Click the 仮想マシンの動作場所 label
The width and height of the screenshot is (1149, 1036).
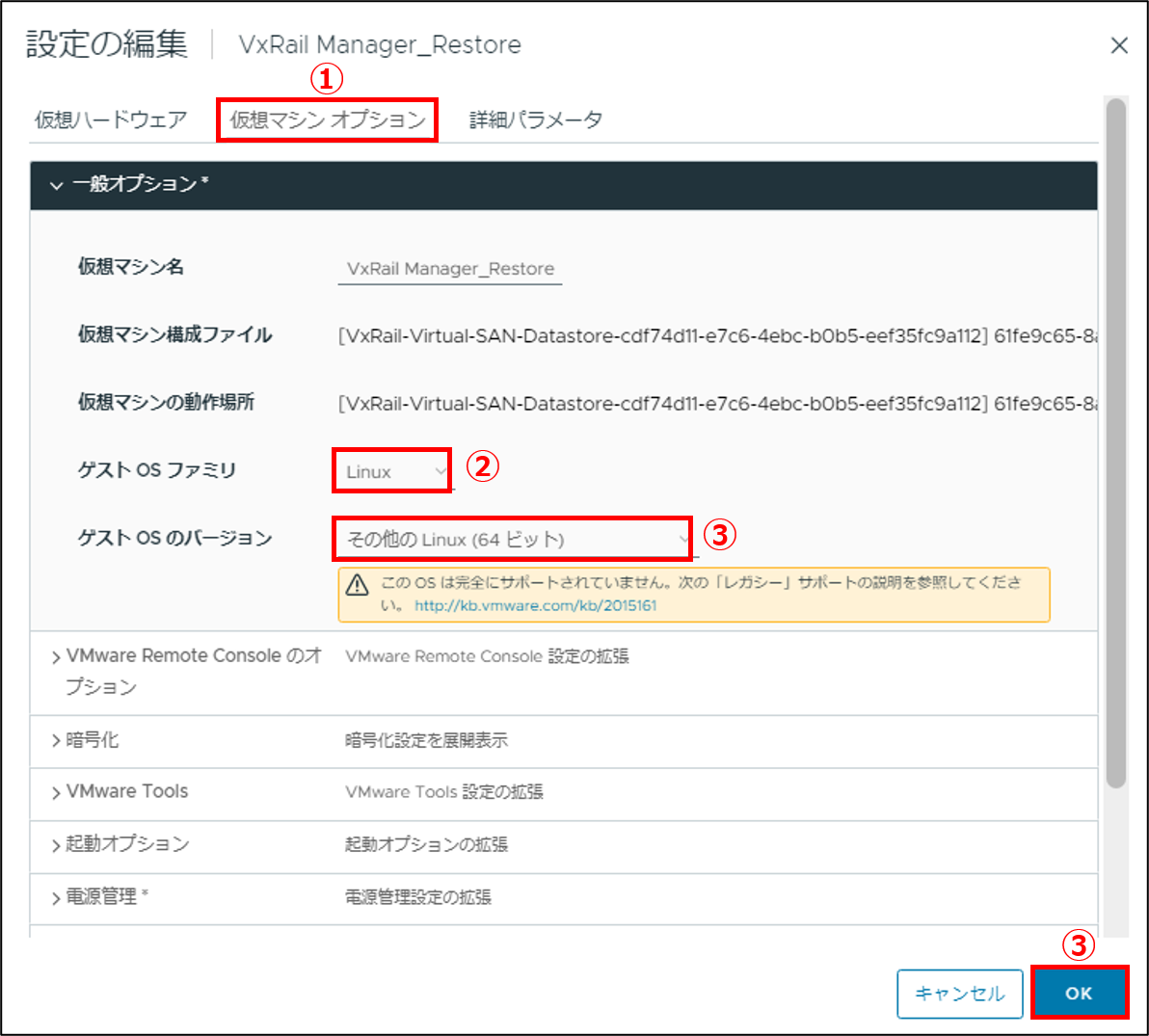click(x=167, y=402)
